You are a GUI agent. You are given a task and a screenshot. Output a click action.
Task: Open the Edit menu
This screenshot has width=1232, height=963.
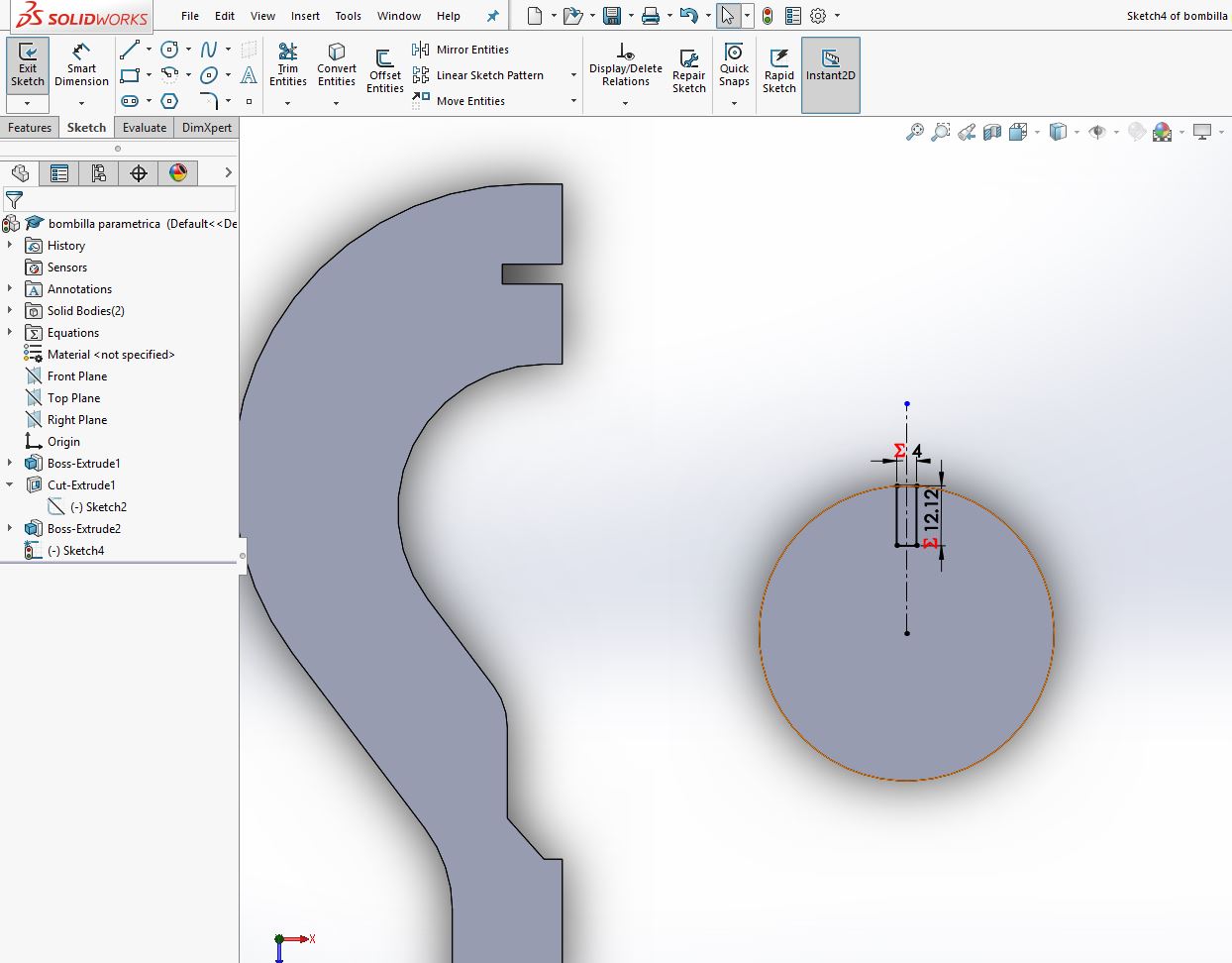coord(225,16)
